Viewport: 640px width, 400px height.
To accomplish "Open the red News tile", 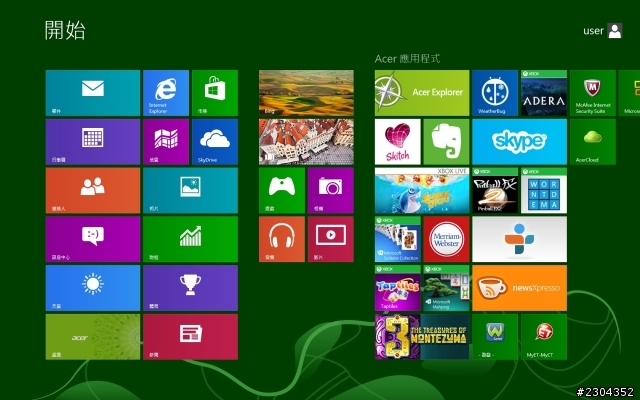I will pyautogui.click(x=190, y=337).
